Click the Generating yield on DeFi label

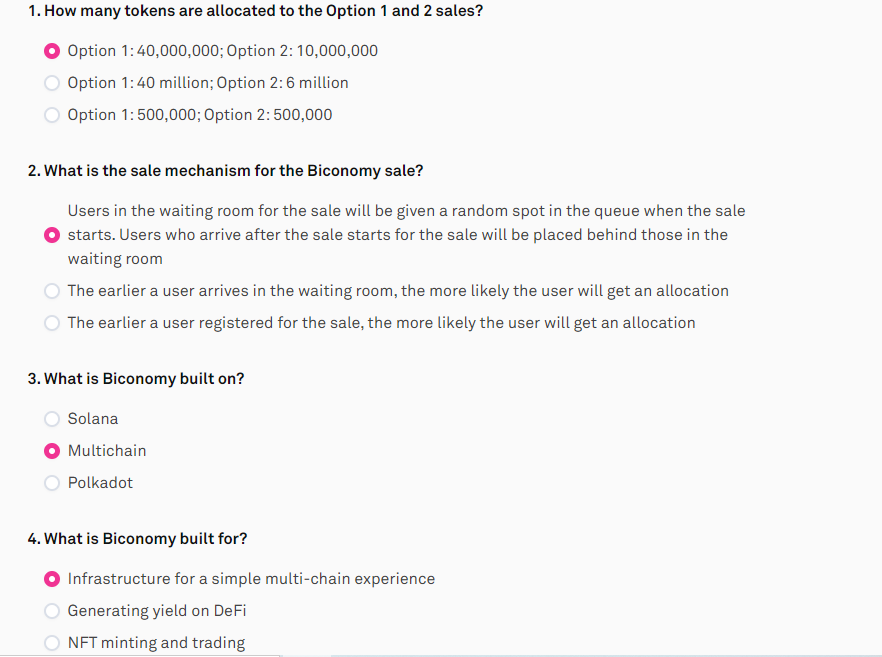click(157, 611)
